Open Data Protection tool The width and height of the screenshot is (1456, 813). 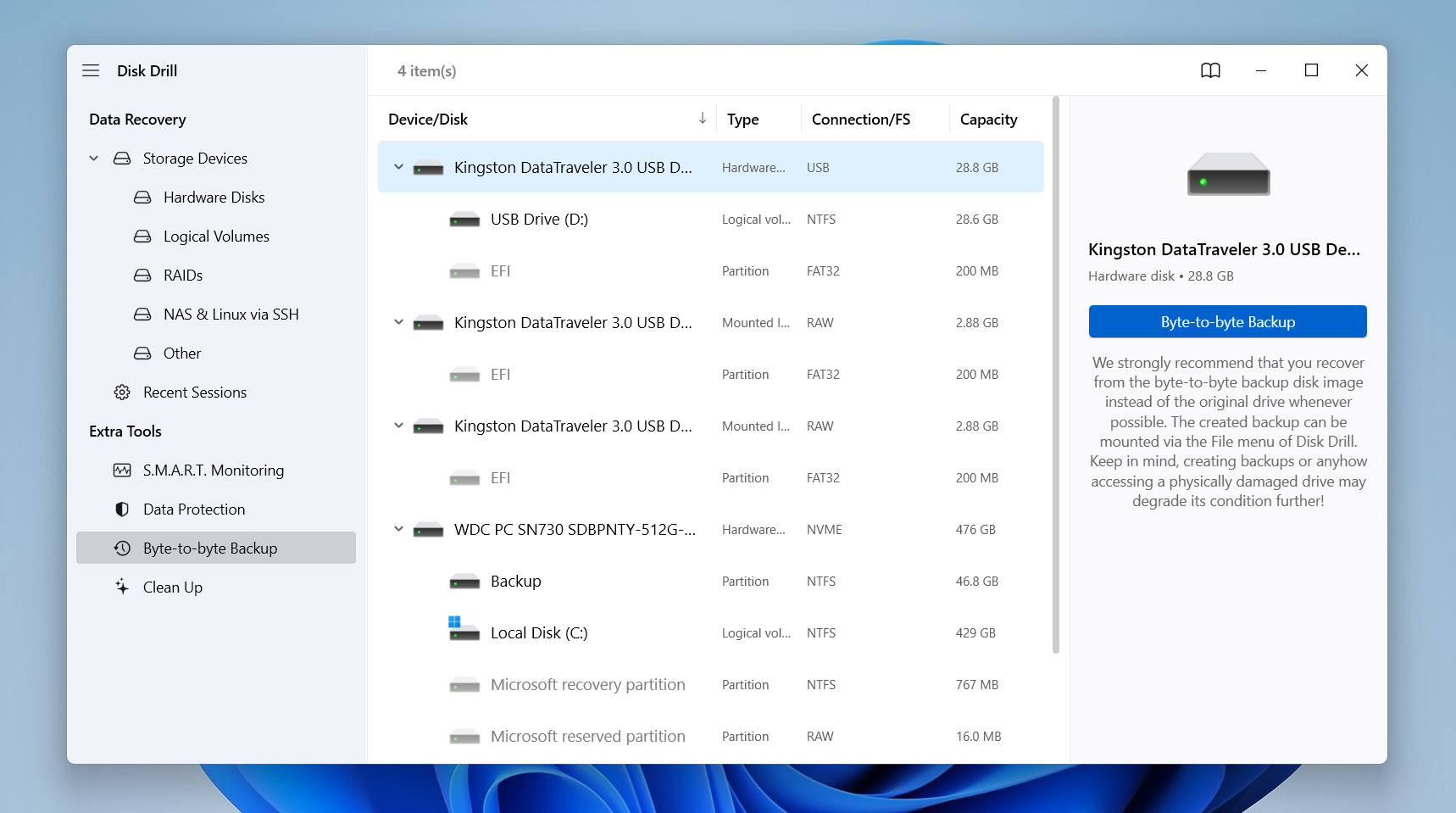(x=194, y=510)
